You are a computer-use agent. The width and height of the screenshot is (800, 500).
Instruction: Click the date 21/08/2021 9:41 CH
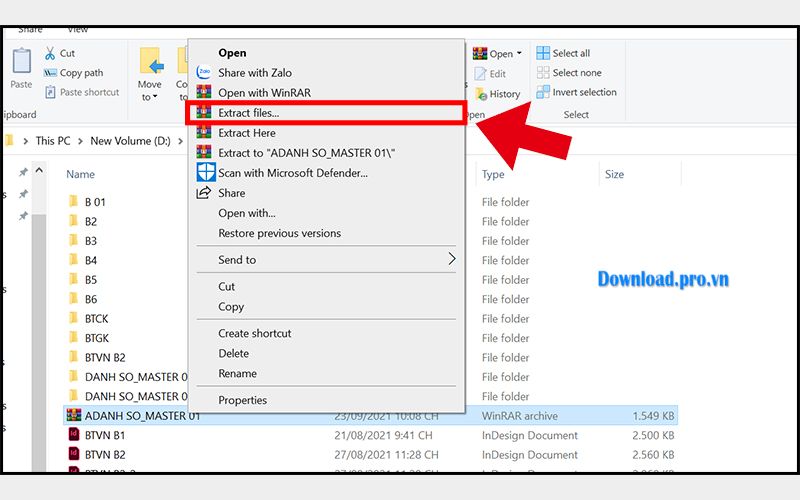(383, 435)
